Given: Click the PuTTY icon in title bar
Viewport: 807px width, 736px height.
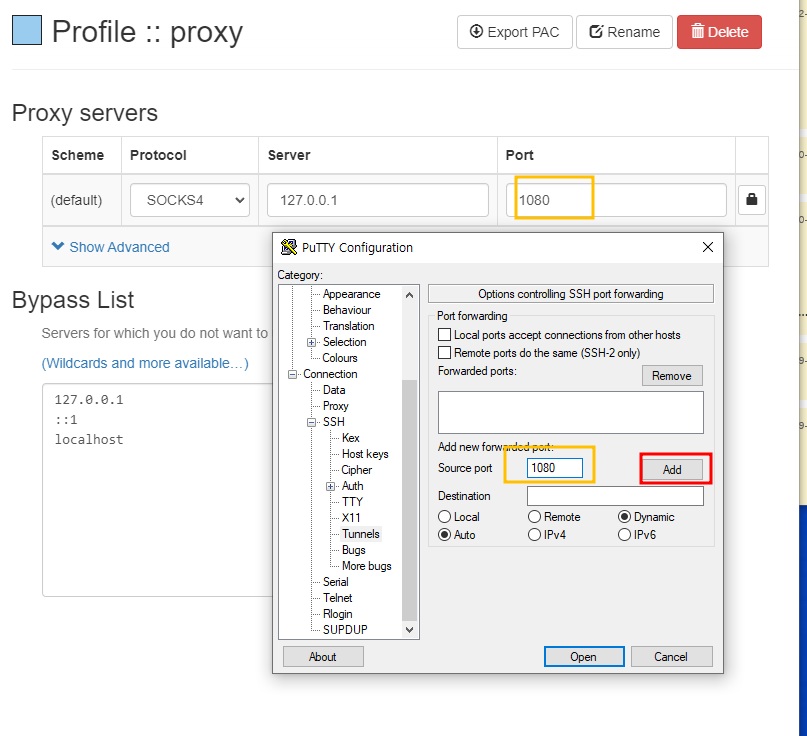Looking at the screenshot, I should [x=289, y=248].
